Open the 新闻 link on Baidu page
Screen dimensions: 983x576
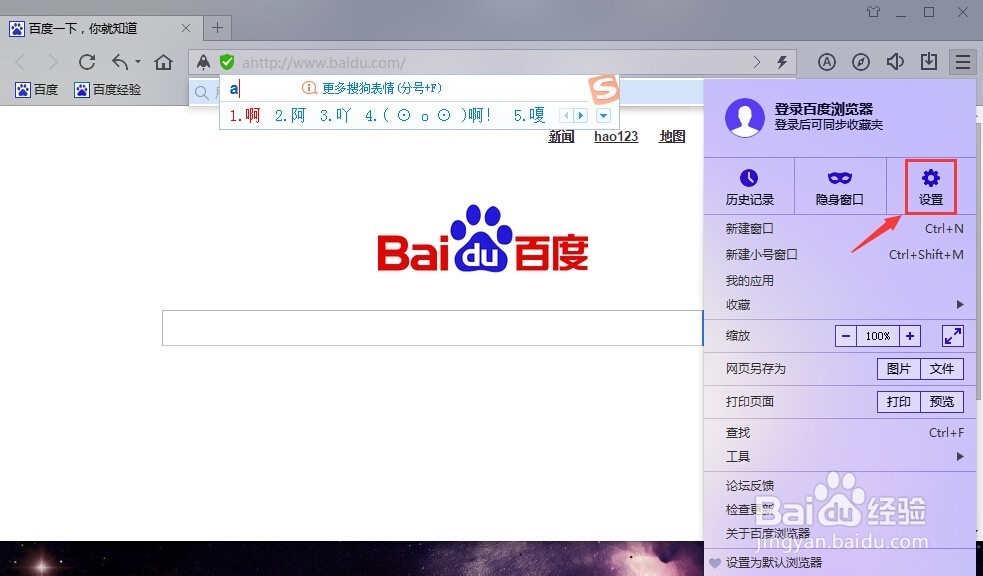point(561,136)
